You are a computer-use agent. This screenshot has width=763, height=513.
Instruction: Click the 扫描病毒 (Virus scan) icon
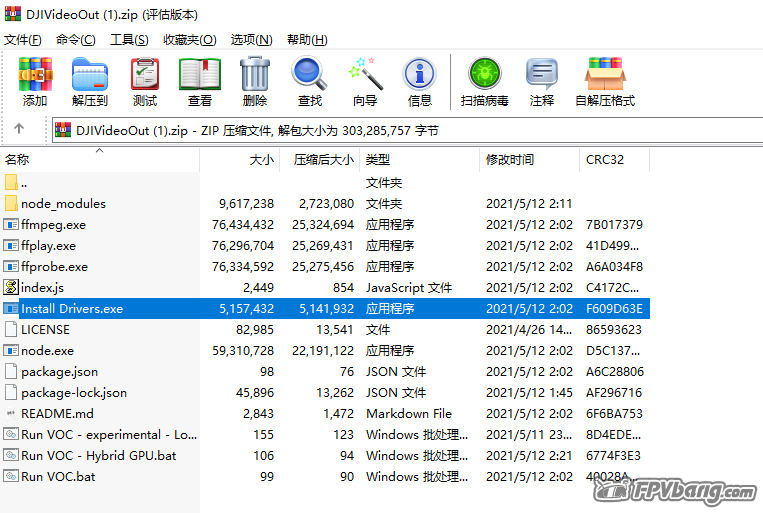485,74
